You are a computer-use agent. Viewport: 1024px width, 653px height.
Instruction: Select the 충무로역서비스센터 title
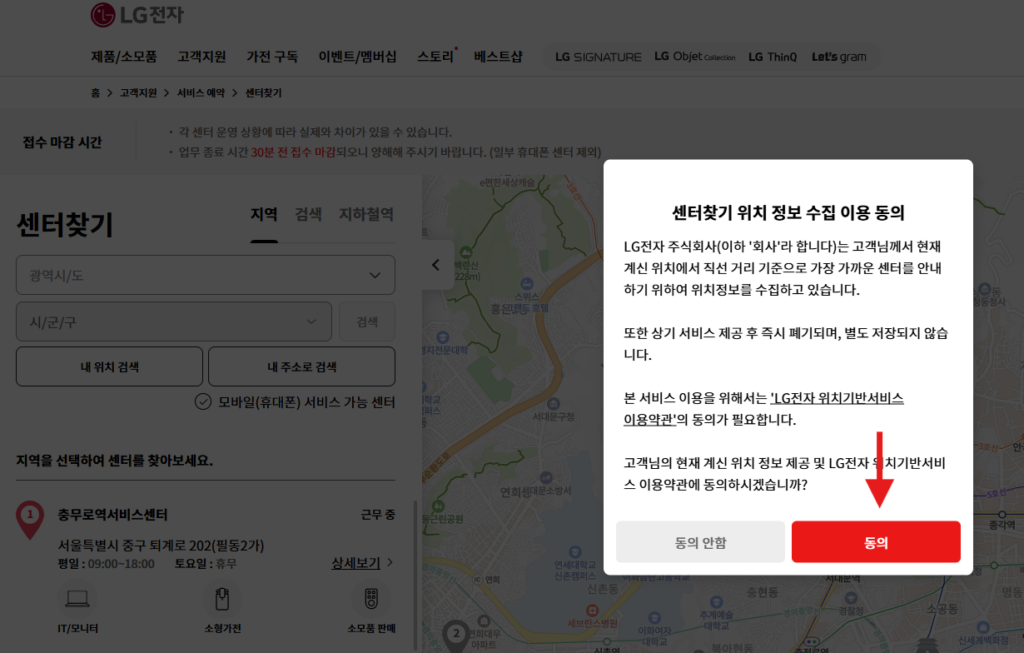112,515
